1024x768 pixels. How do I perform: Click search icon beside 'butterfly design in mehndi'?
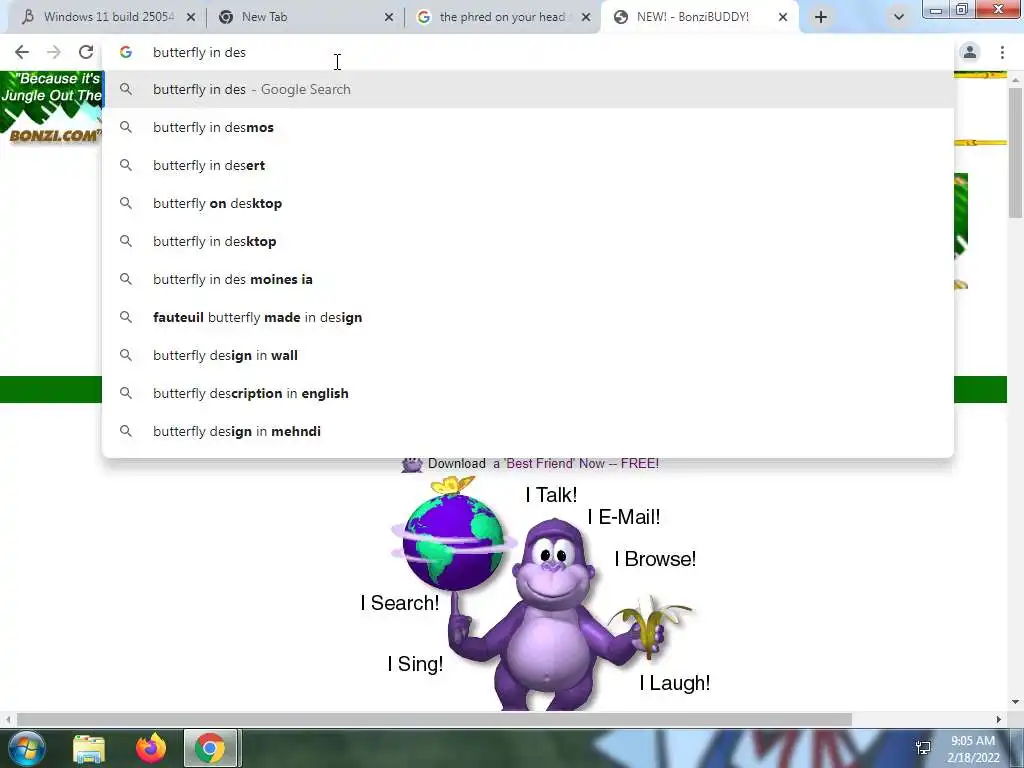tap(126, 431)
